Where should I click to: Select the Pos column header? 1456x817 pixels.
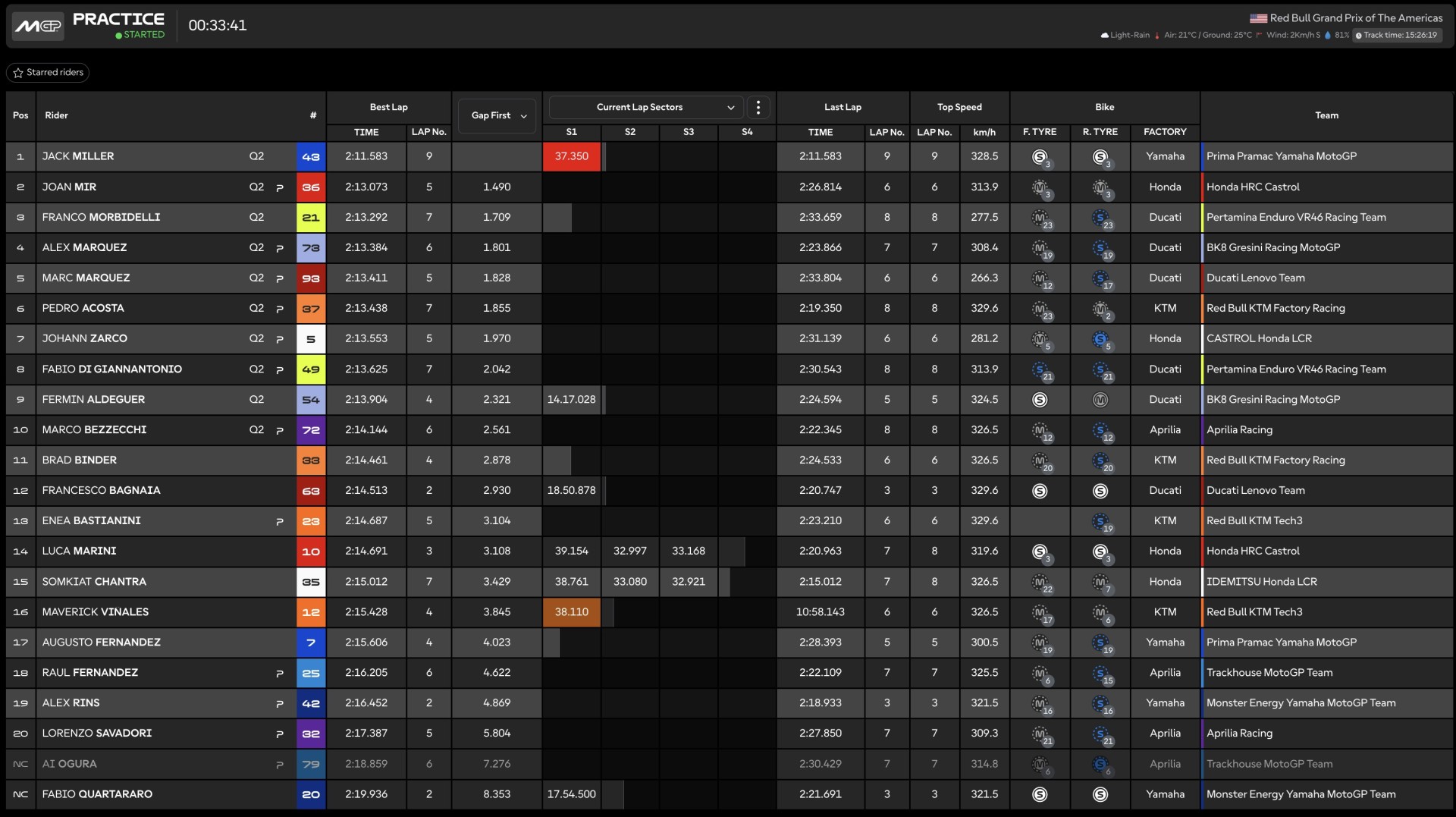(x=20, y=115)
